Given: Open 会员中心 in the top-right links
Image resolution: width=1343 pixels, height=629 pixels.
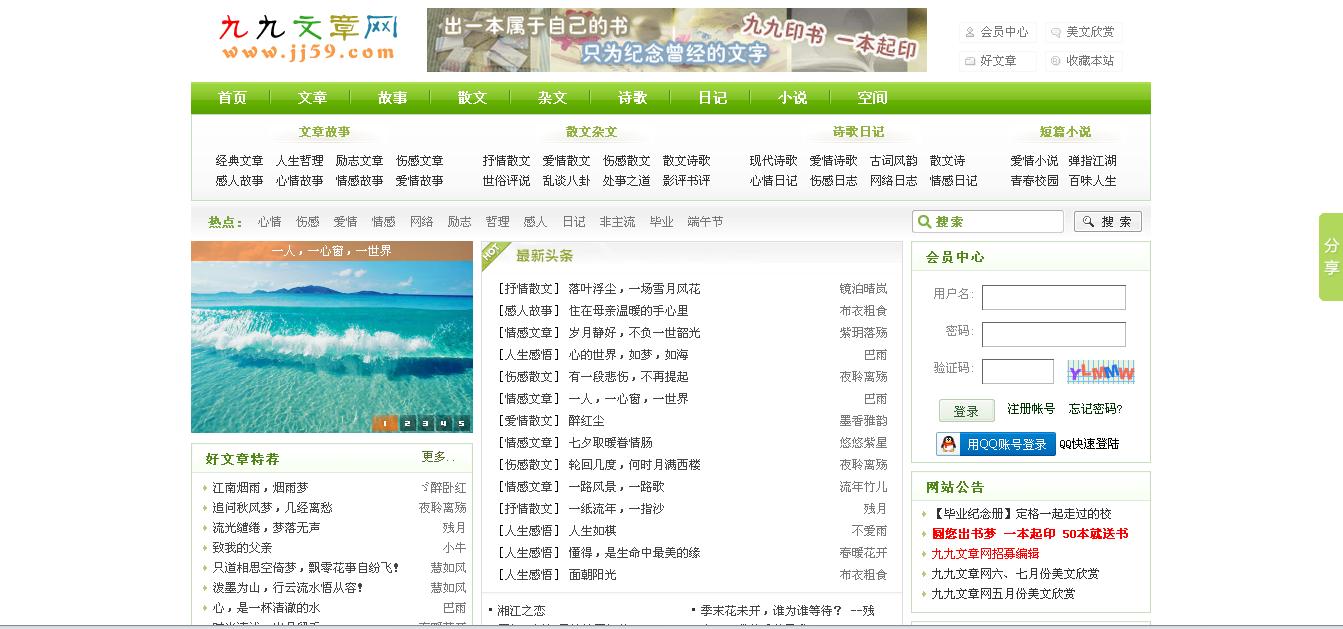Looking at the screenshot, I should [x=996, y=32].
